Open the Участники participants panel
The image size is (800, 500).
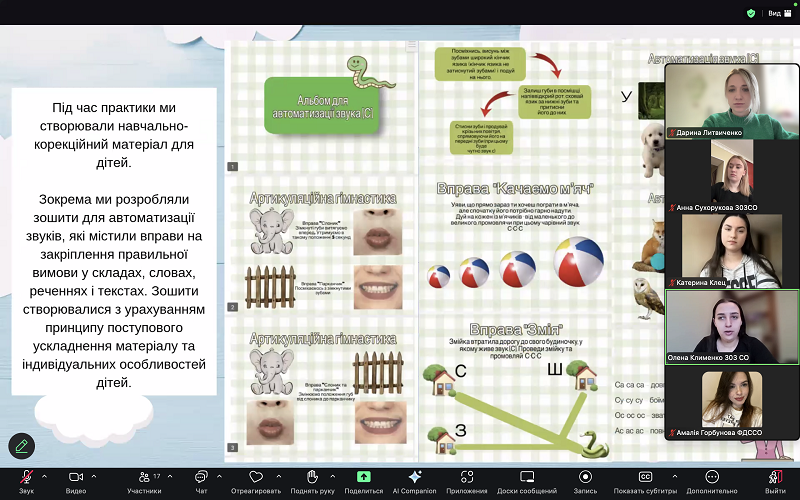click(x=143, y=478)
